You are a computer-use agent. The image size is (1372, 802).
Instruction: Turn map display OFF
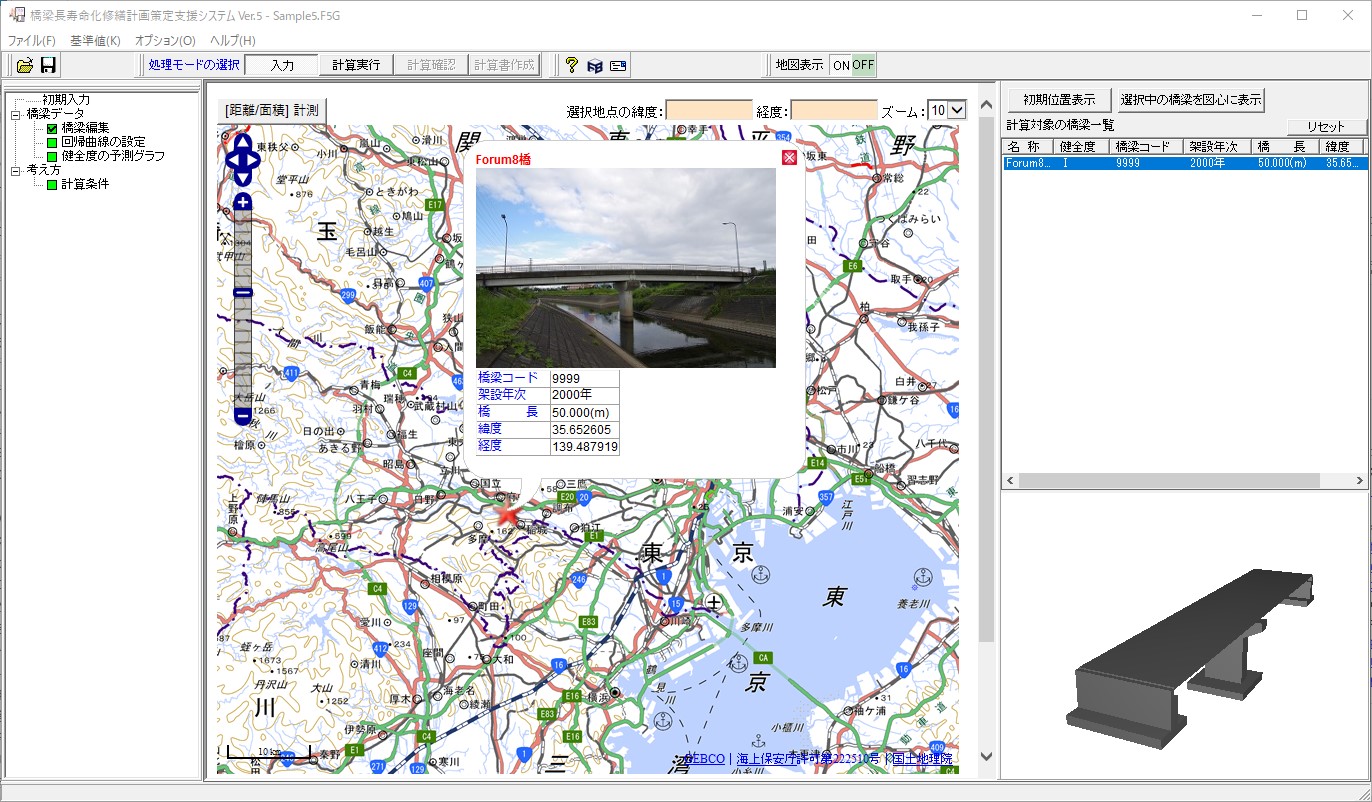(x=863, y=65)
